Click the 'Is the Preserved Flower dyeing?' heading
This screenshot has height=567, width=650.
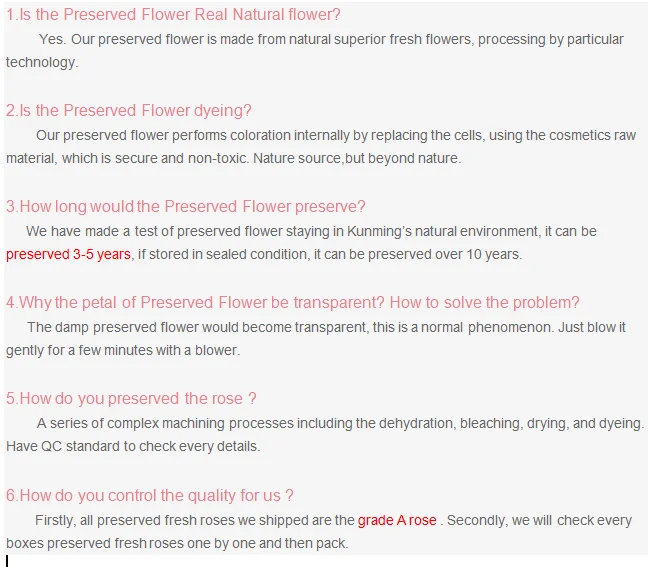[x=129, y=110]
